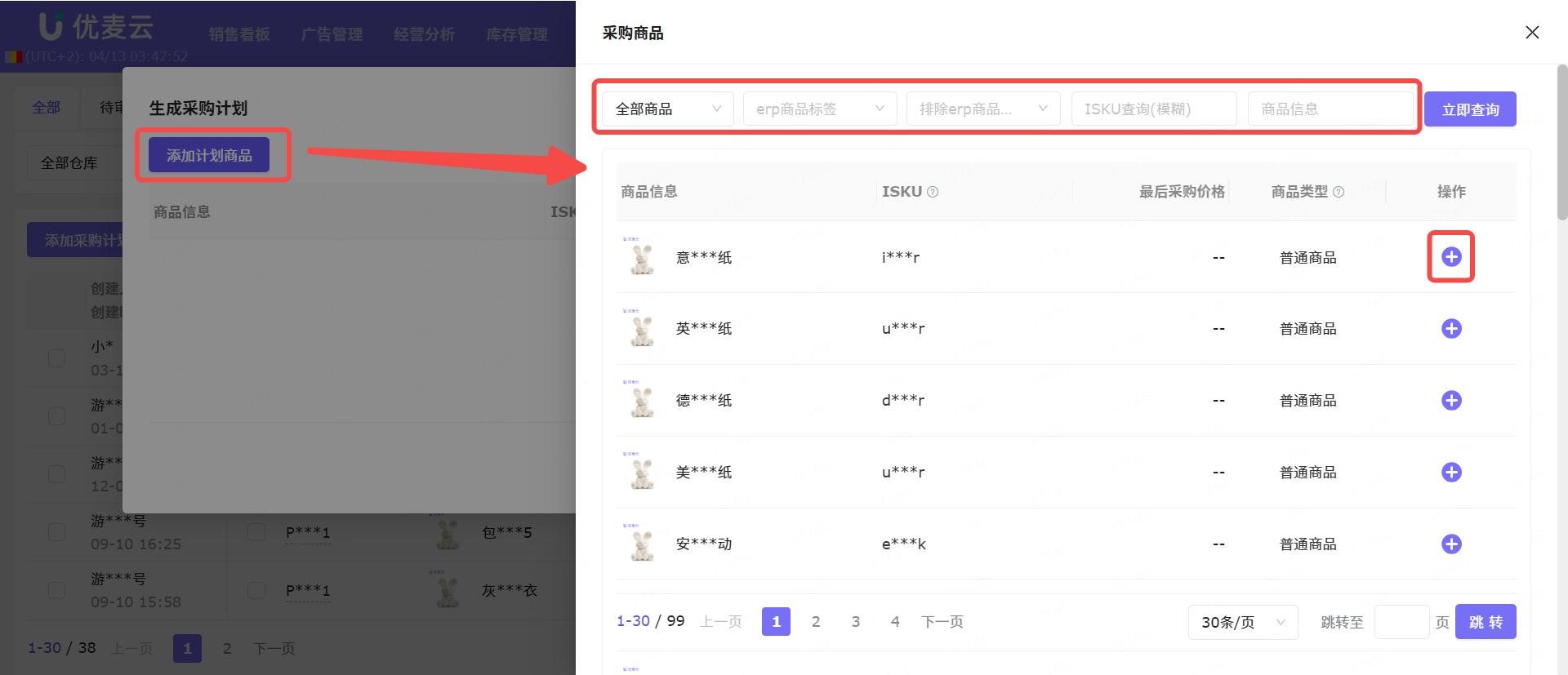1568x675 pixels.
Task: Add the 德***纸 product with plus icon
Action: 1450,401
